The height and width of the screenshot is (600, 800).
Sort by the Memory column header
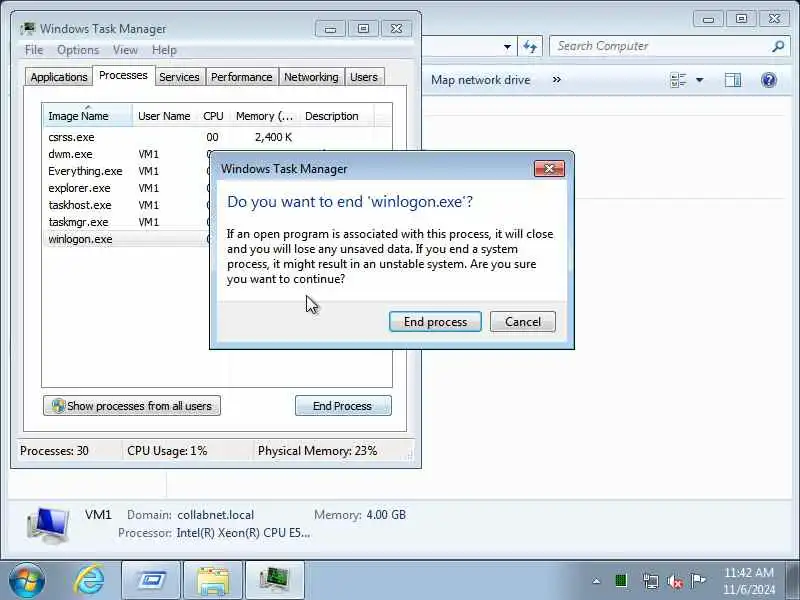pyautogui.click(x=264, y=116)
